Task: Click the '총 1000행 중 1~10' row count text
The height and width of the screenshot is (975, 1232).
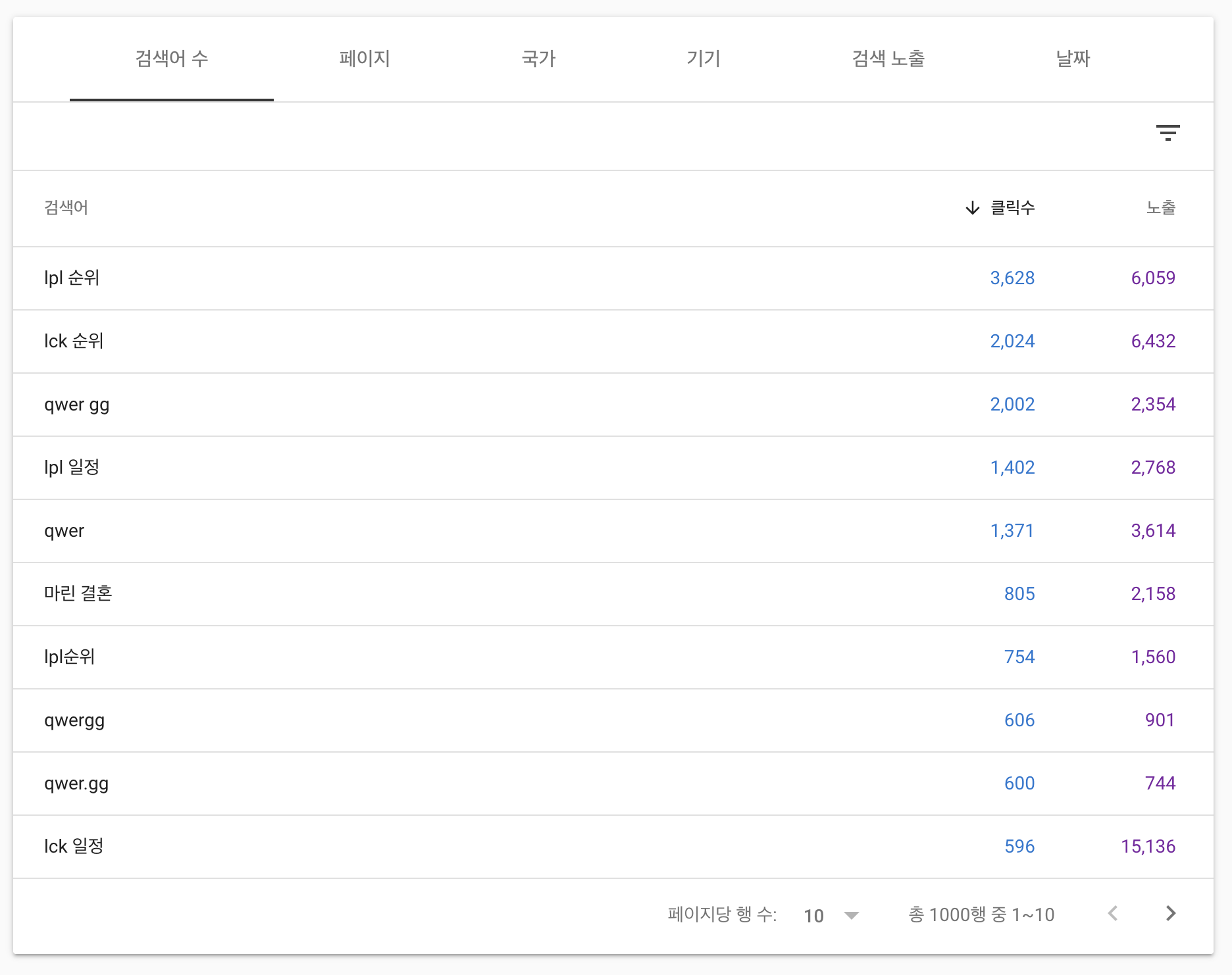Action: [981, 914]
